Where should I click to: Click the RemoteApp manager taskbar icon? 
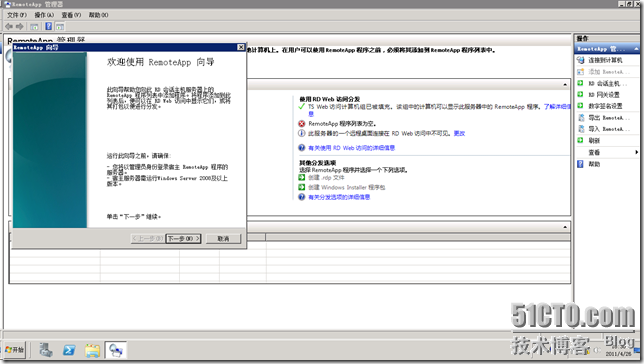pyautogui.click(x=116, y=350)
